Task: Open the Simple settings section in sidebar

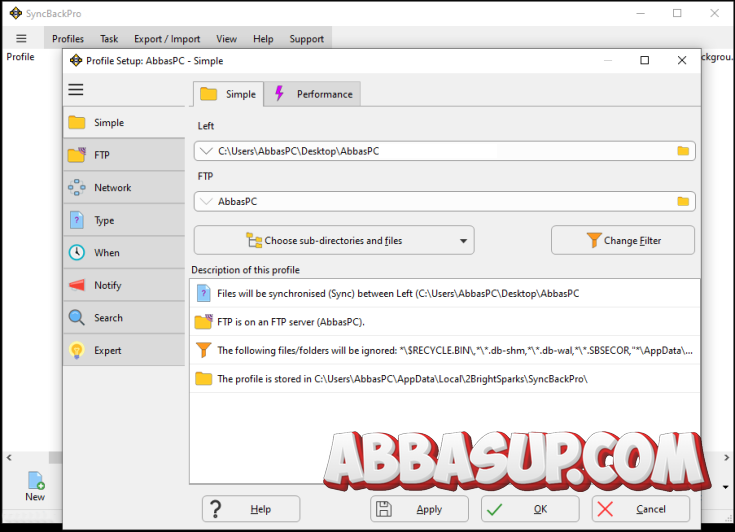Action: [x=124, y=122]
